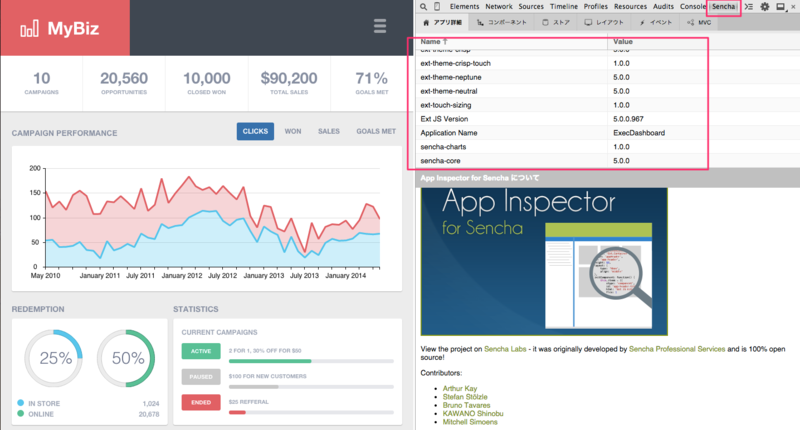
Task: Sort the grid by Name column
Action: click(x=512, y=42)
